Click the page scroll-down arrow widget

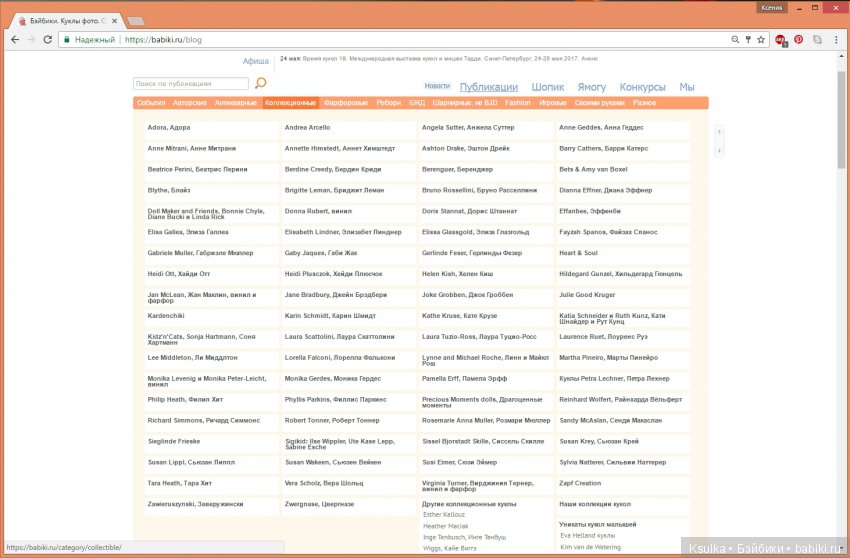[x=719, y=150]
